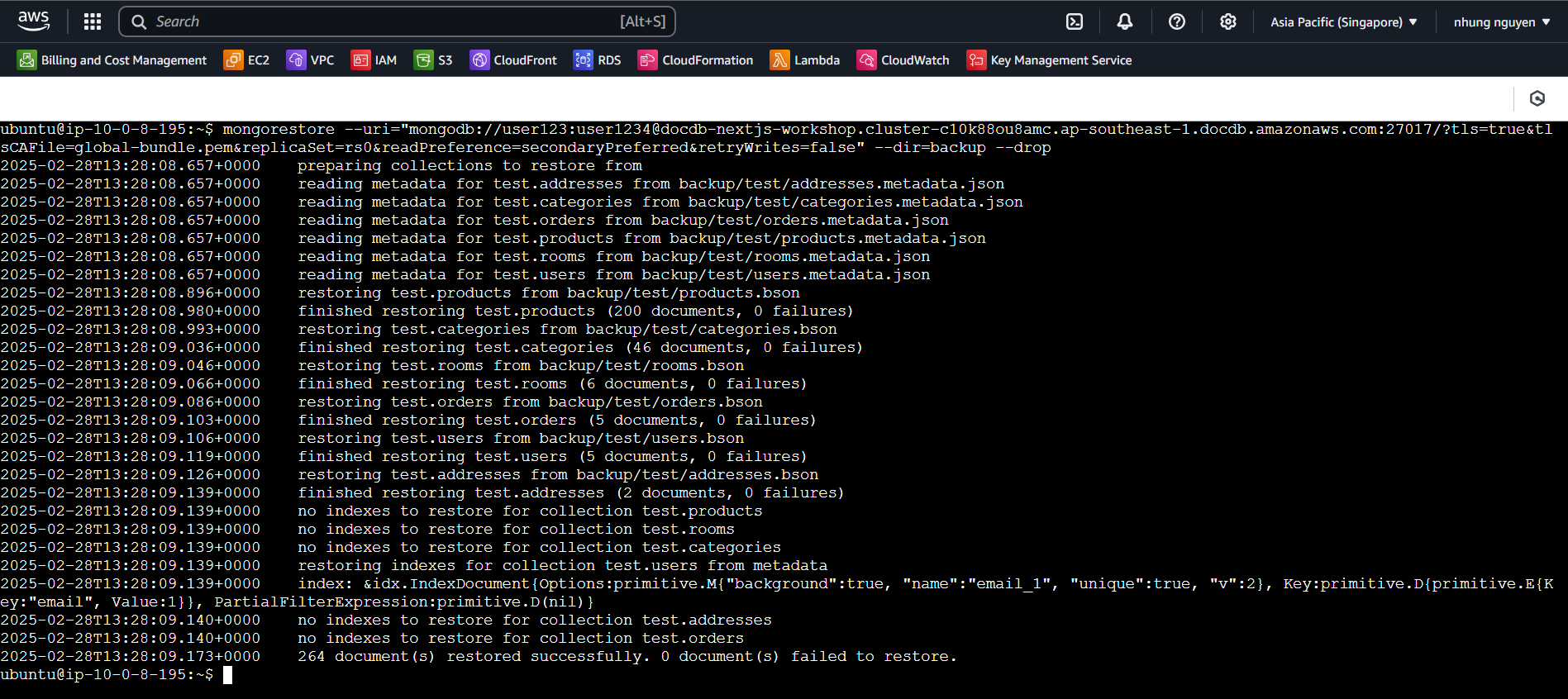Click the VPC favorite icon
Image resolution: width=1568 pixels, height=699 pixels.
pos(296,60)
